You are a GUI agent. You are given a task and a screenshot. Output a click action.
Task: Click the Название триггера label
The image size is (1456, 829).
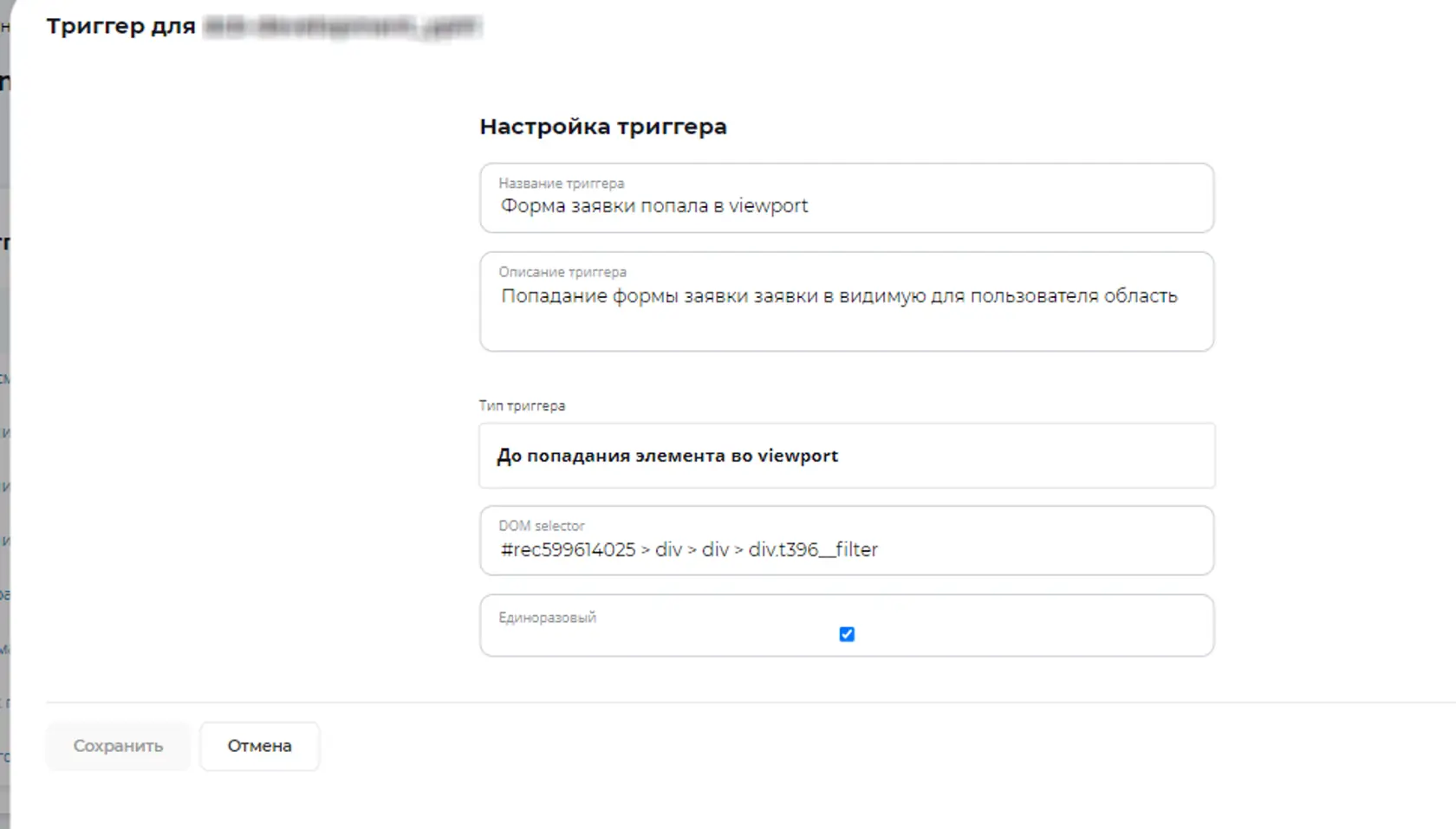[x=561, y=184]
